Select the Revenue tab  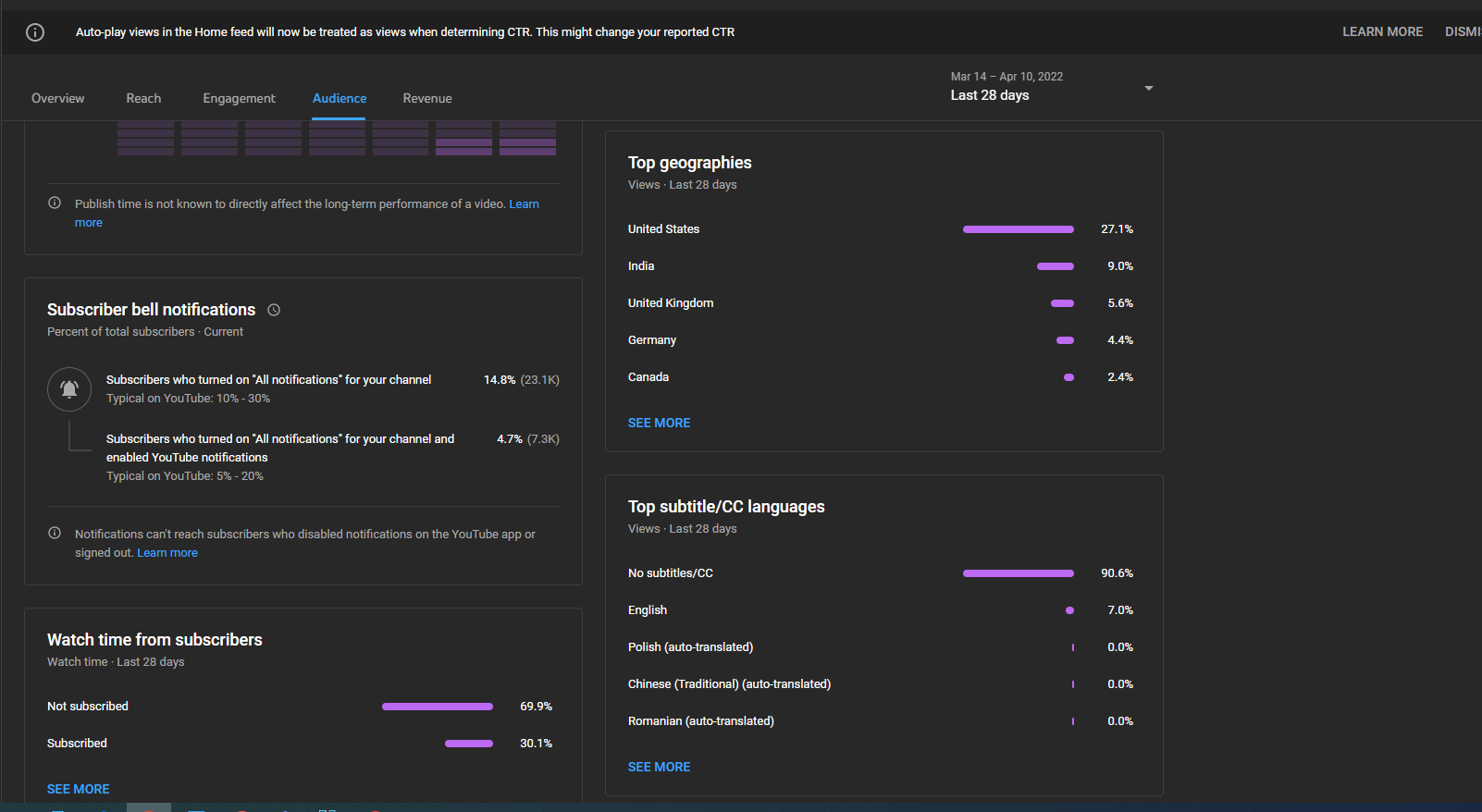[x=427, y=98]
